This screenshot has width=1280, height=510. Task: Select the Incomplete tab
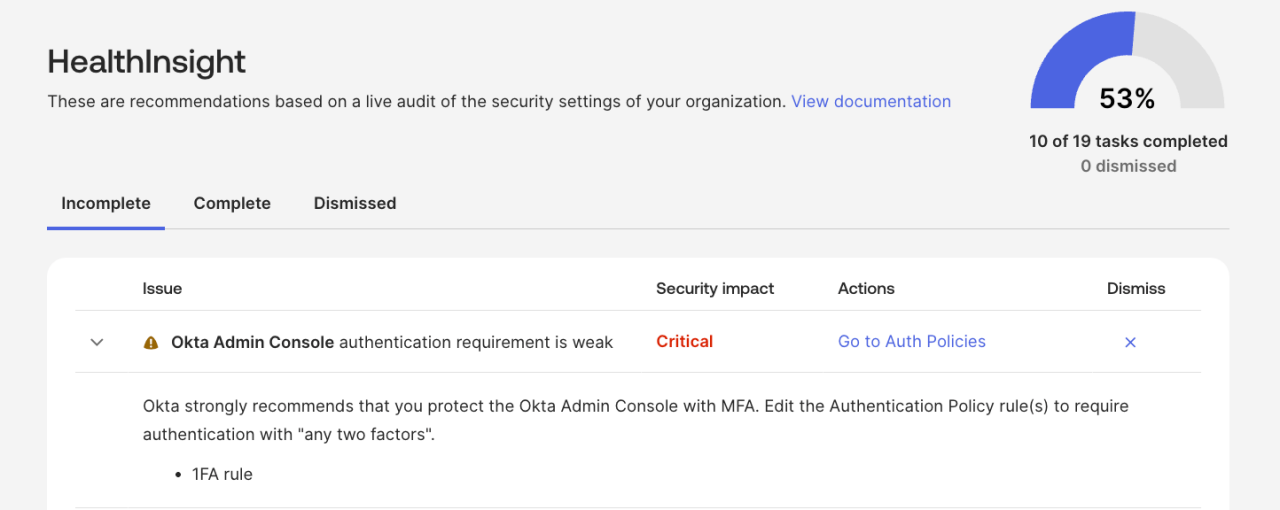[x=106, y=203]
